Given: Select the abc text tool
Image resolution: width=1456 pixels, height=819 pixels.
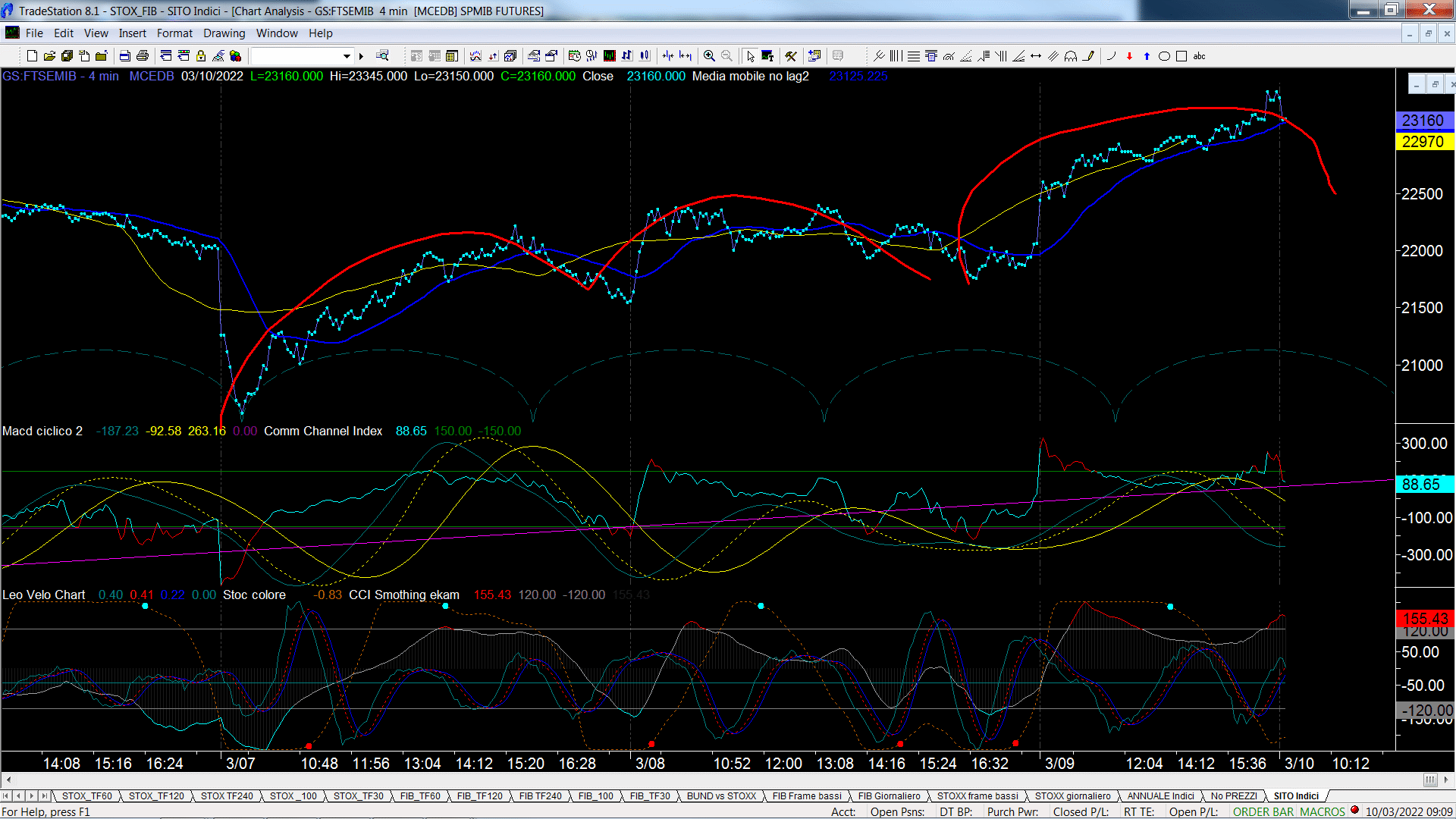Looking at the screenshot, I should point(1199,56).
